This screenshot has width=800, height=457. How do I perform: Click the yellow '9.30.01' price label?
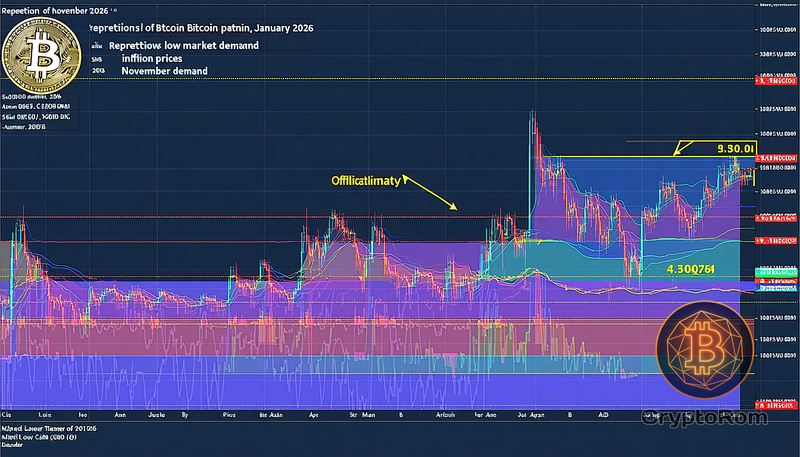(735, 149)
